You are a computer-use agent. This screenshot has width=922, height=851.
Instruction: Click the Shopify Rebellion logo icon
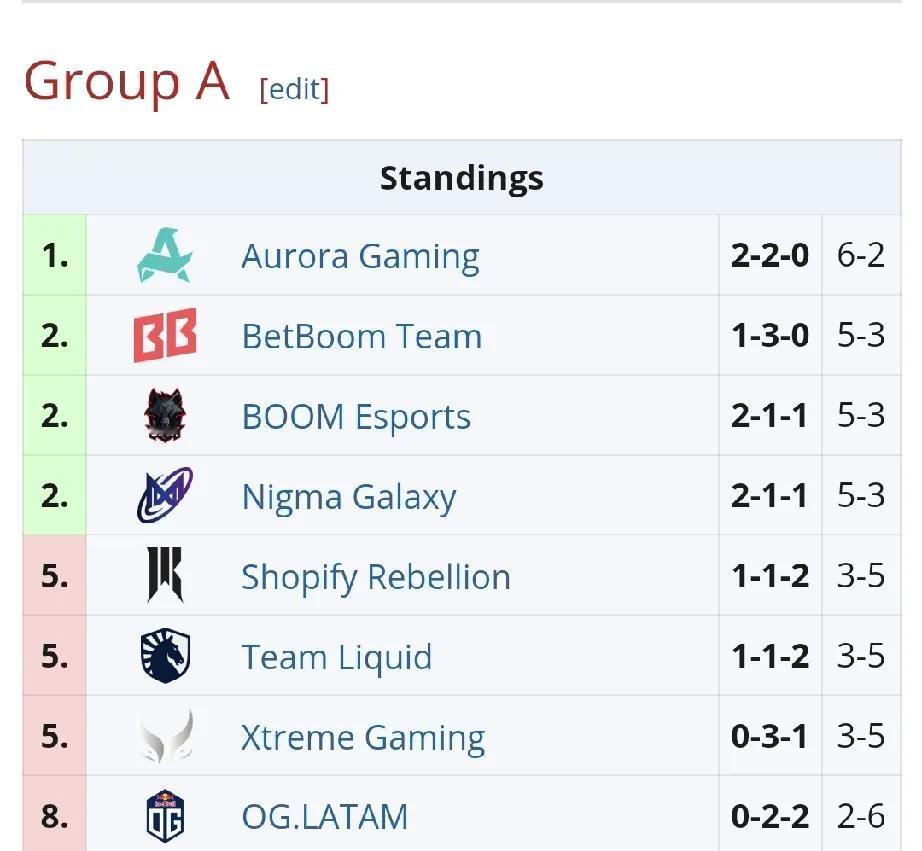(165, 576)
